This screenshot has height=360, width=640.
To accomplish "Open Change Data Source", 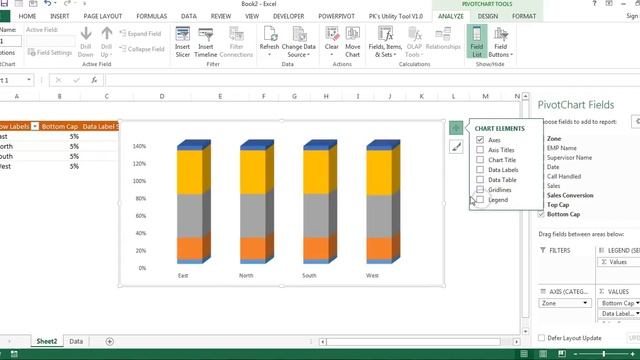I will [299, 42].
